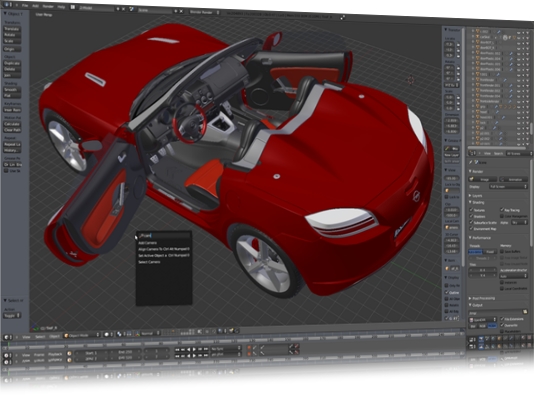Viewport: 534px width, 395px height.
Task: Click the viewport shading sphere icon
Action: coord(107,334)
